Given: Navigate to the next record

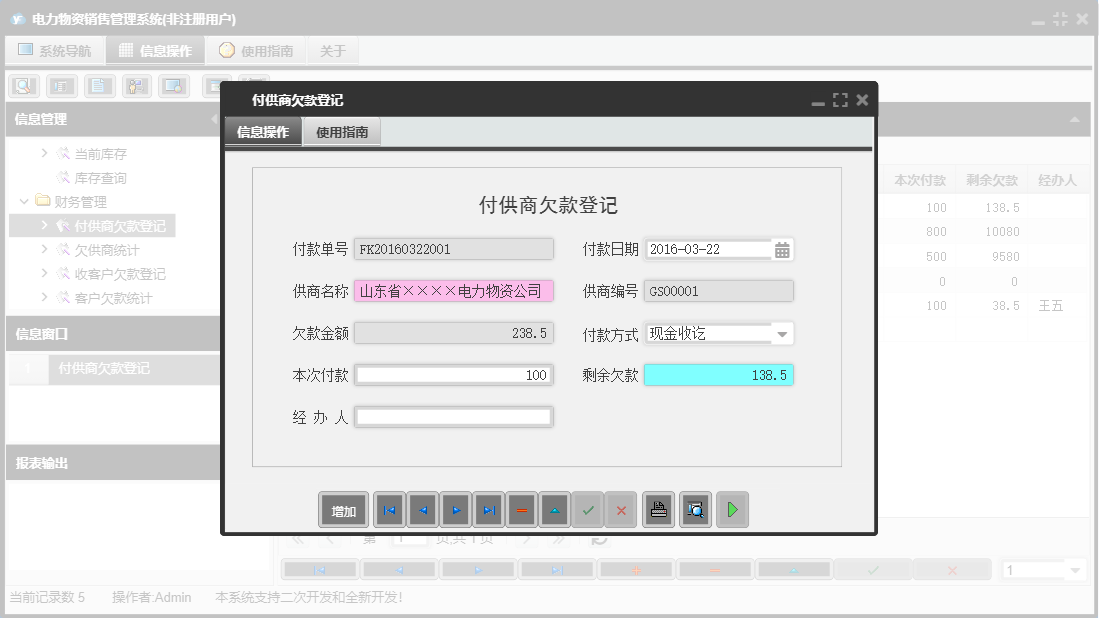Looking at the screenshot, I should pos(455,509).
